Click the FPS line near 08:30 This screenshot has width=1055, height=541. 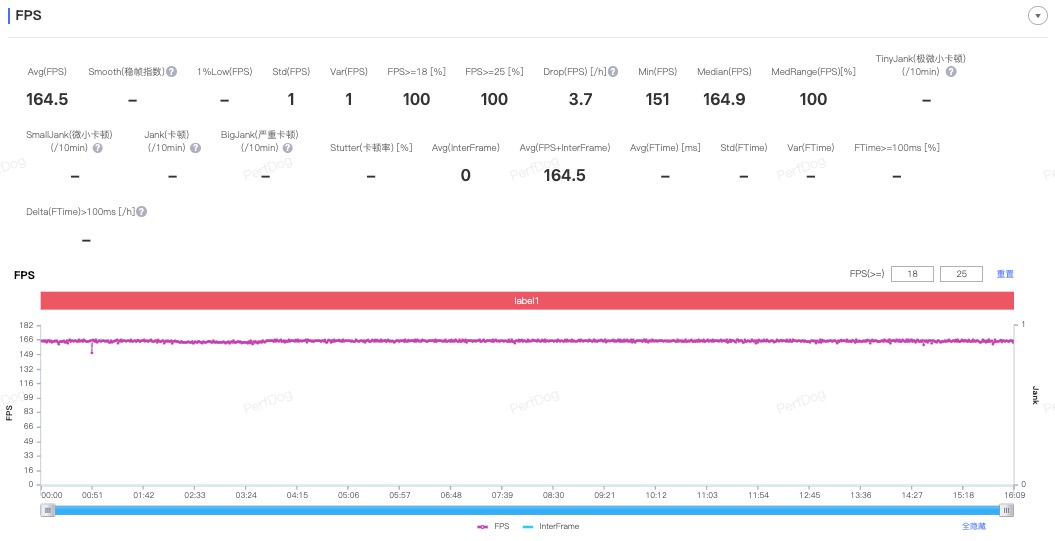[x=553, y=341]
